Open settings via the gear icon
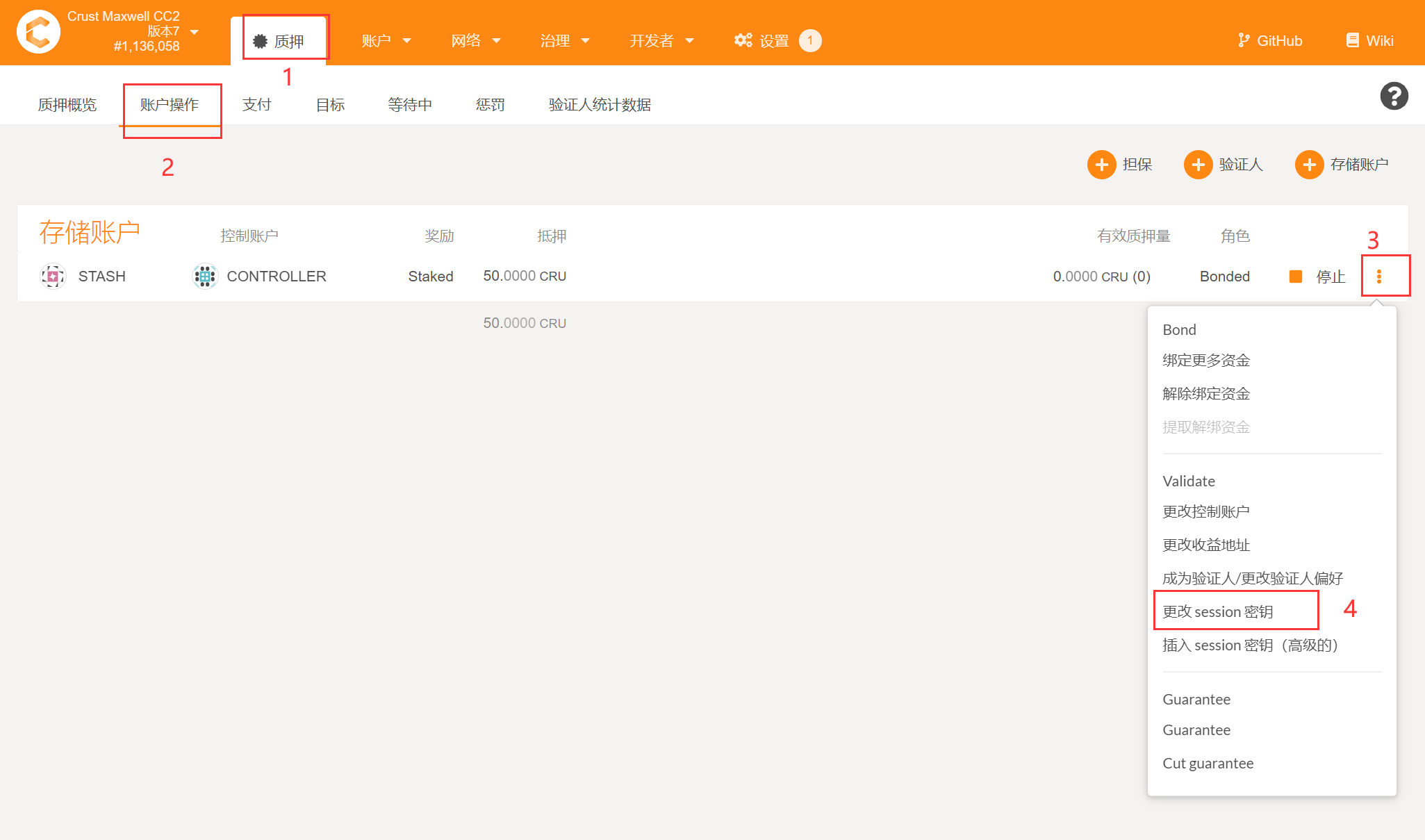Screen dimensions: 1425x840 (743, 40)
